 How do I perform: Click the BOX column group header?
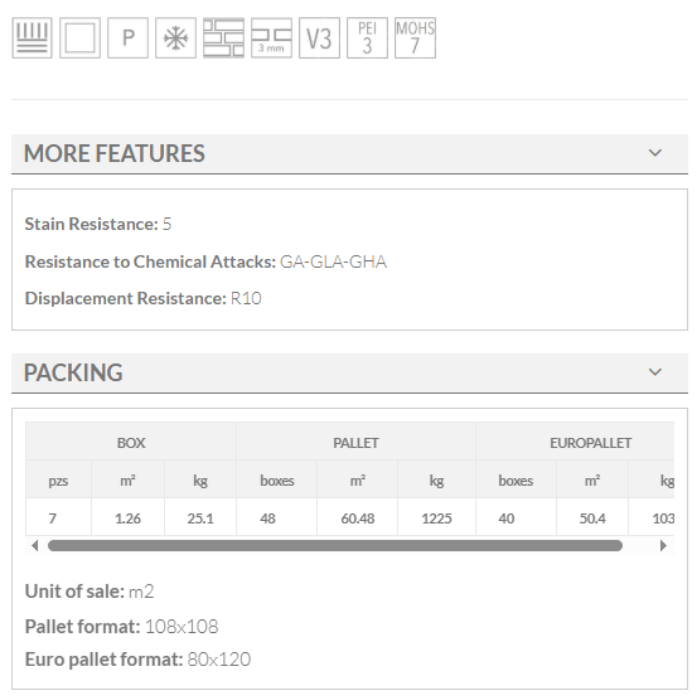coord(130,442)
